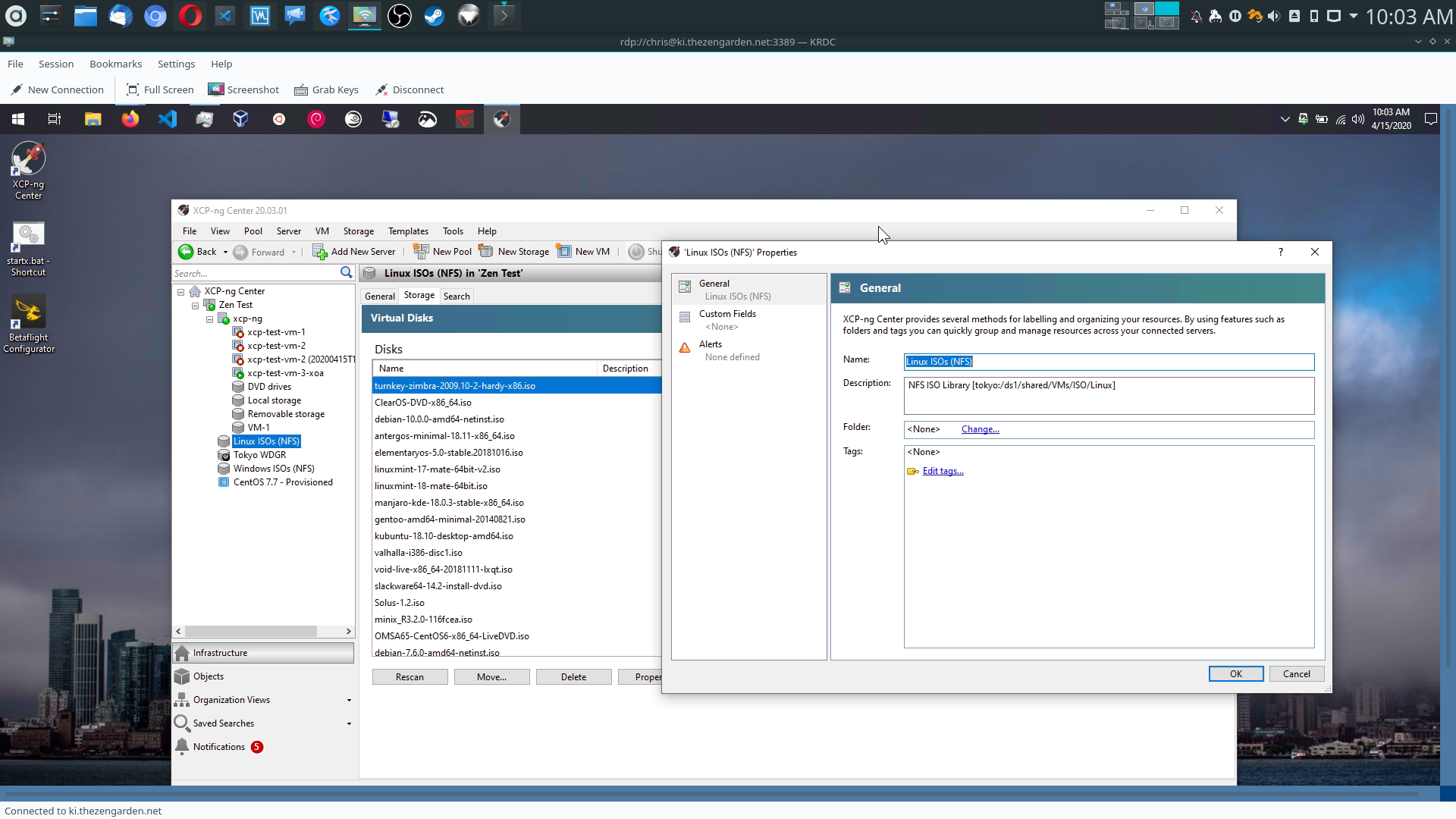1456x819 pixels.
Task: Click the volume icon in remote system tray
Action: [x=1358, y=119]
